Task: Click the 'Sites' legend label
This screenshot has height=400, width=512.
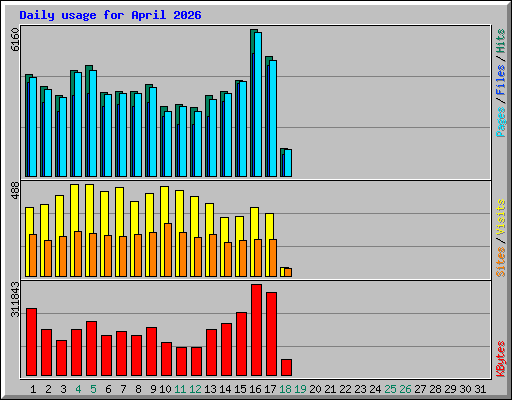Action: [501, 262]
